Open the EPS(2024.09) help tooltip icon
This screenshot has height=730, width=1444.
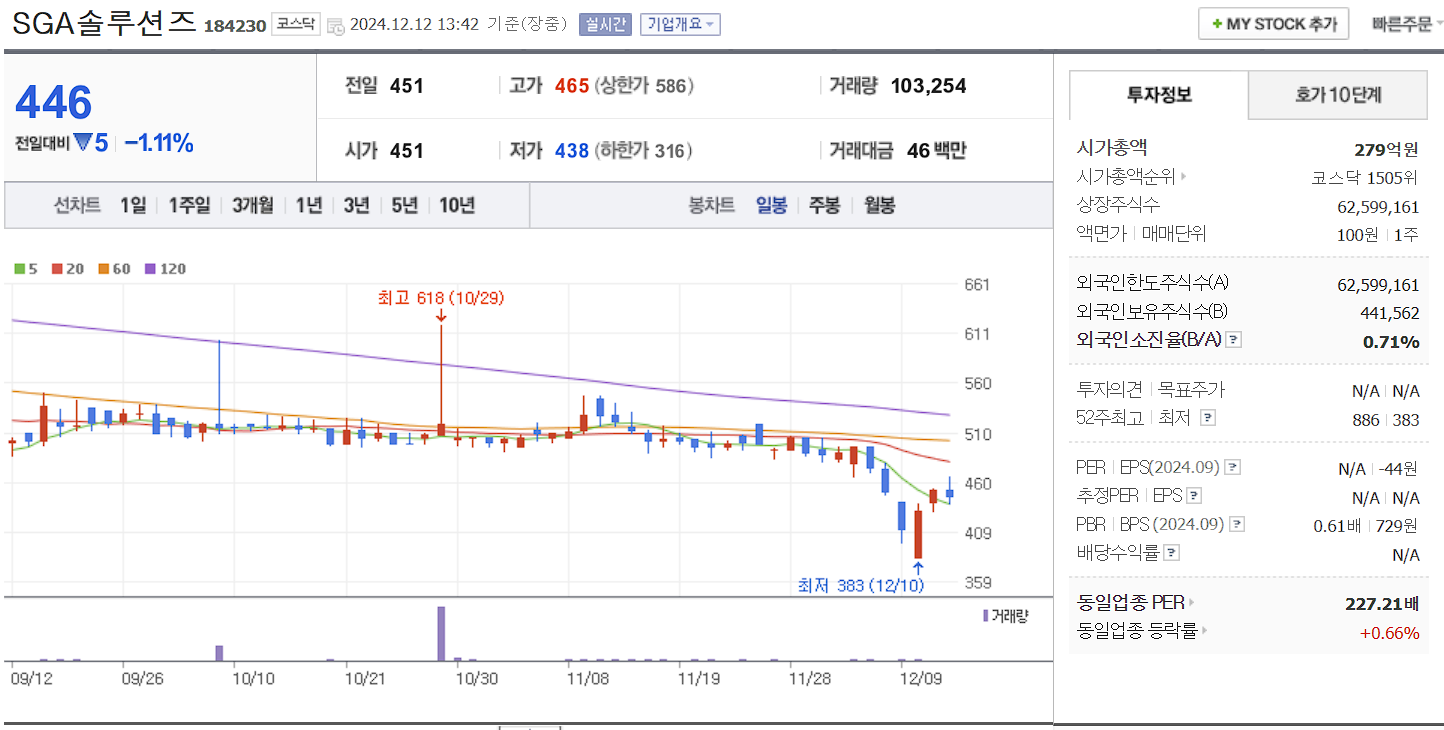coord(1234,466)
